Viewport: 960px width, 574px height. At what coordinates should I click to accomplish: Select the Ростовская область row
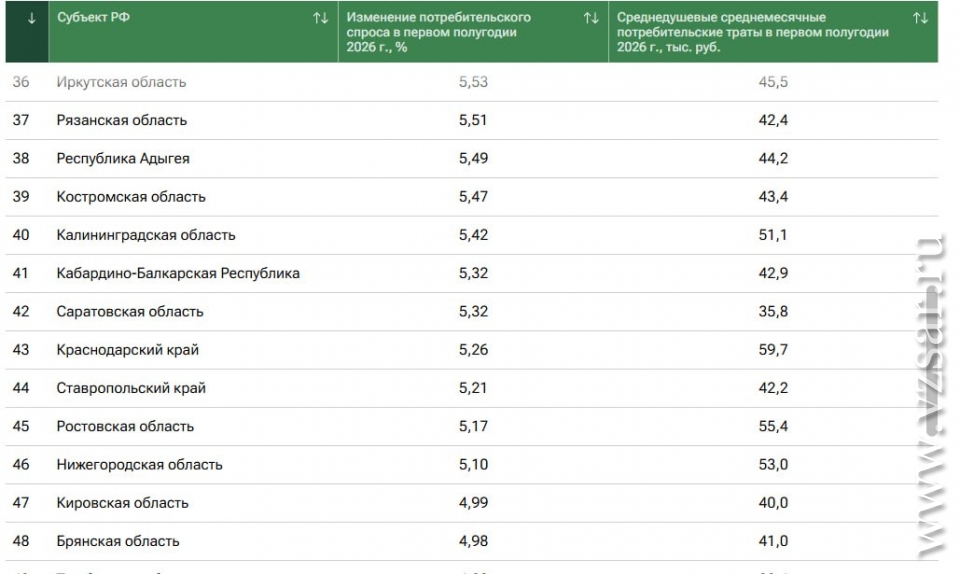(x=471, y=427)
